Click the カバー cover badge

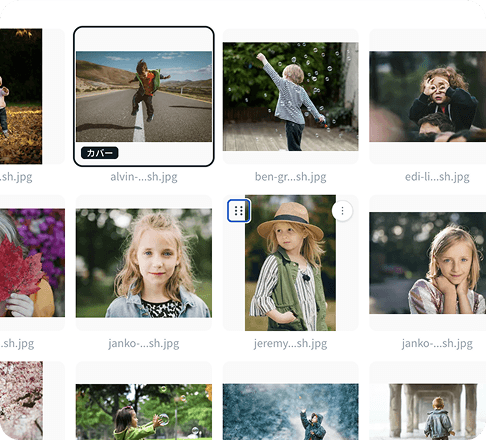(x=100, y=153)
